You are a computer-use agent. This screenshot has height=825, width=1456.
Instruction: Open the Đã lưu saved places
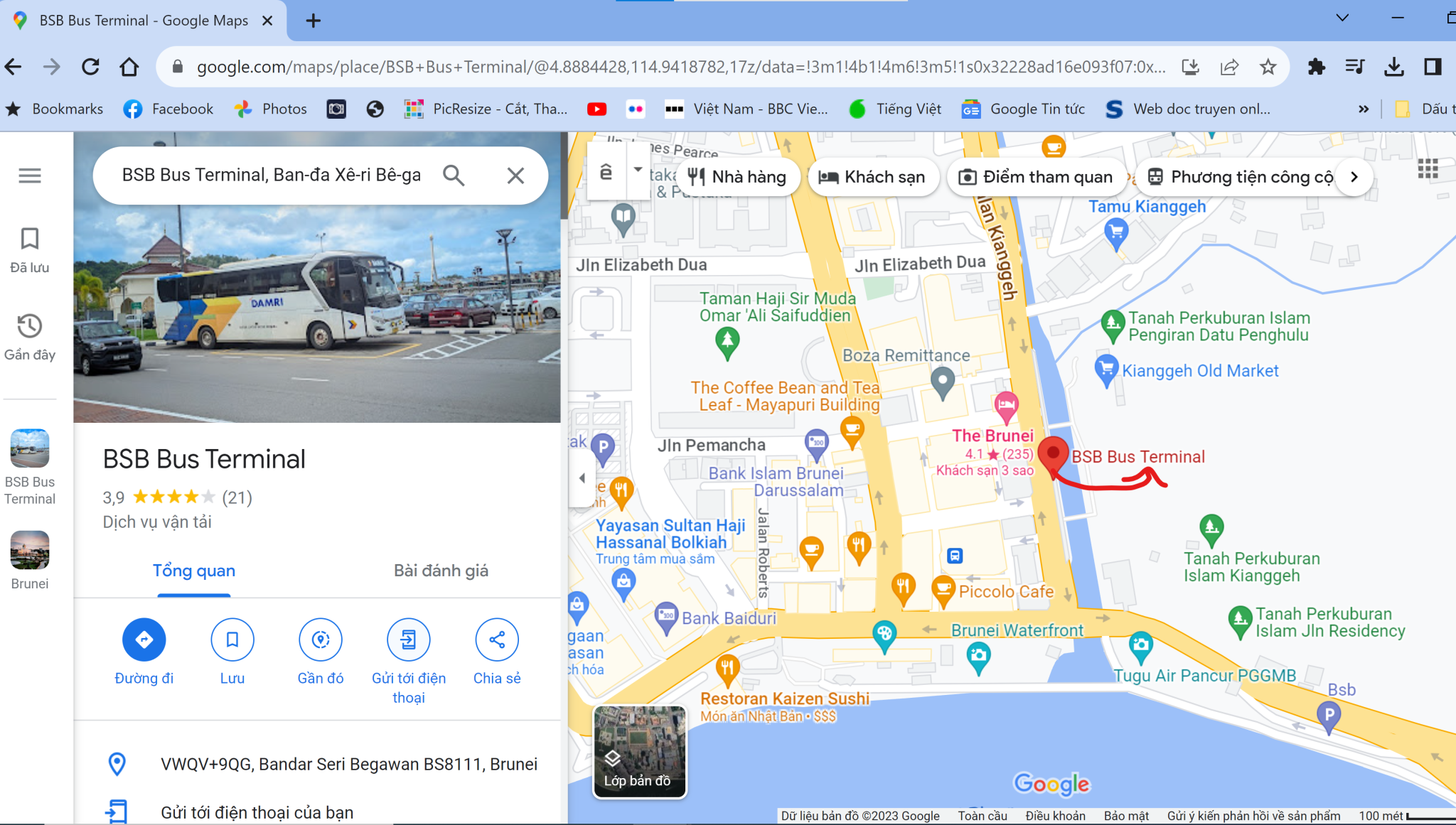pyautogui.click(x=29, y=249)
